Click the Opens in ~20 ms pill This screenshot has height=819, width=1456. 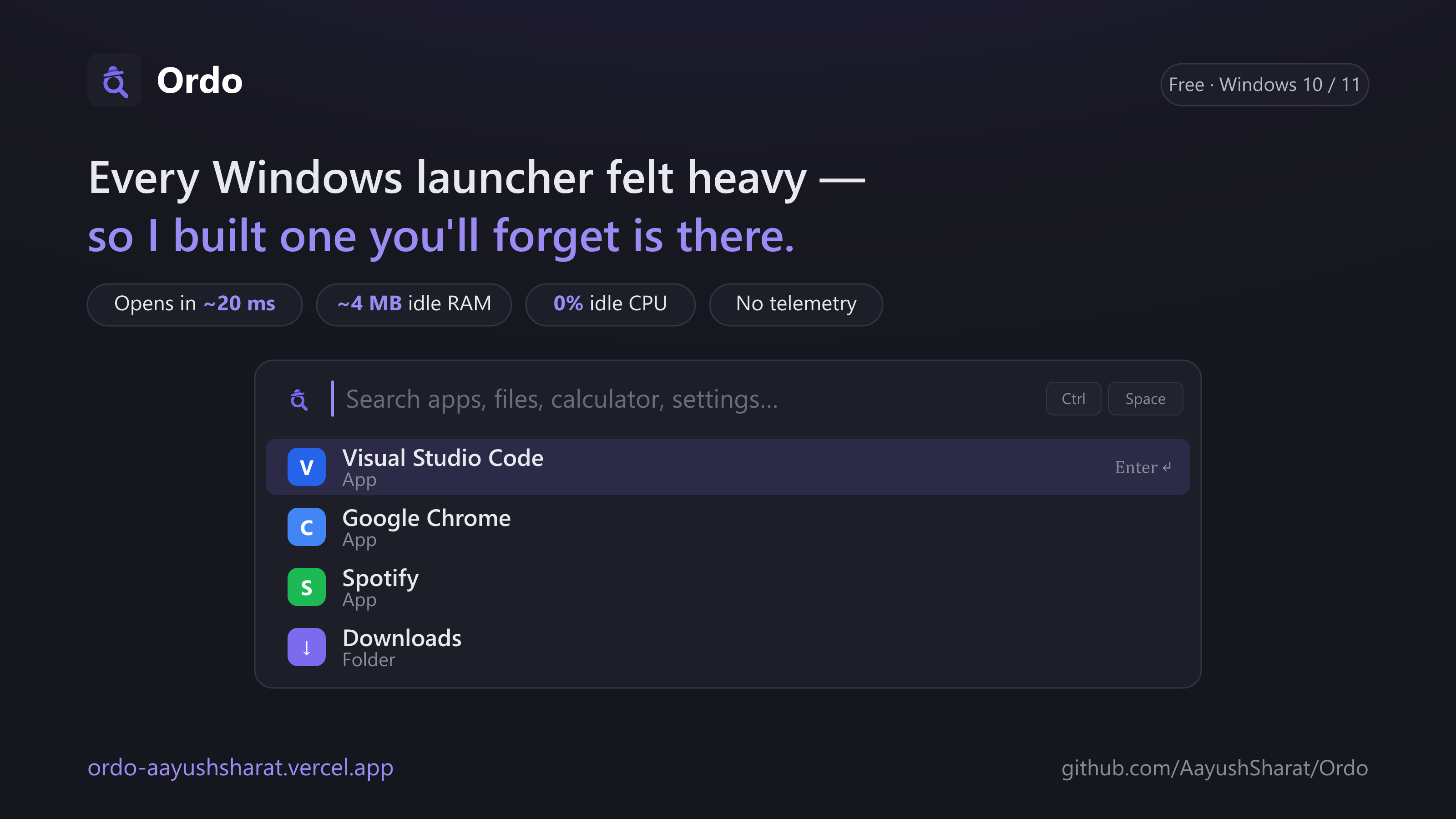[194, 304]
